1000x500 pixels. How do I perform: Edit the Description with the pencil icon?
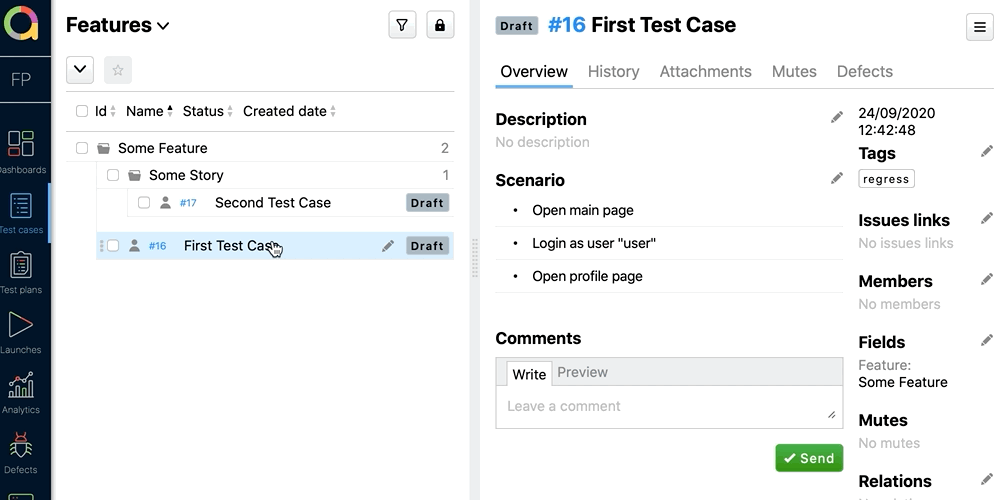click(837, 118)
